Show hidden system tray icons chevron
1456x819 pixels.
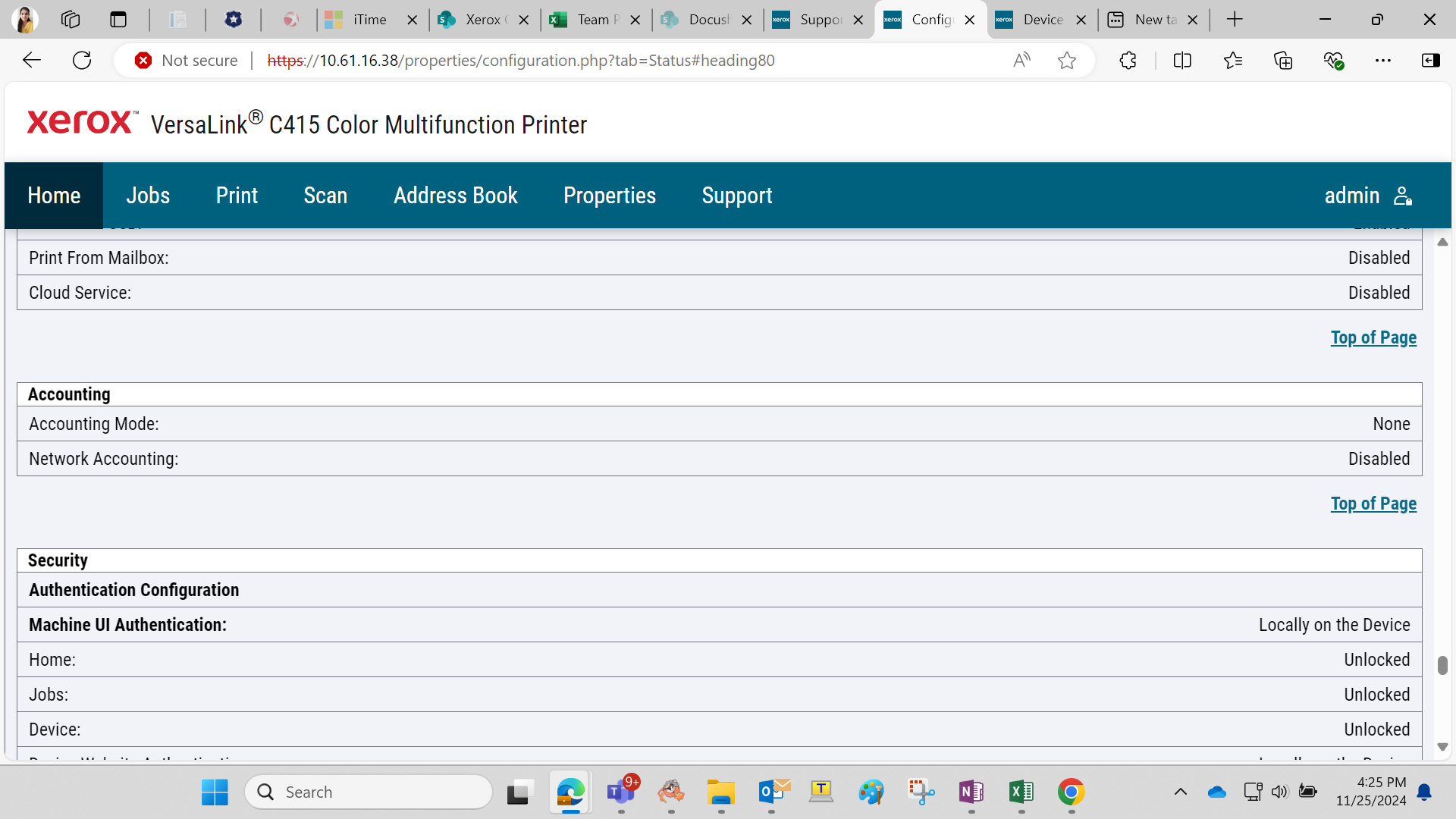click(1181, 792)
